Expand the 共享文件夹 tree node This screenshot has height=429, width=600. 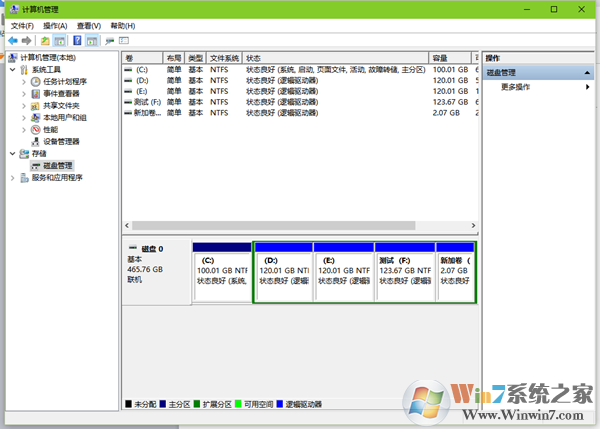(24, 105)
